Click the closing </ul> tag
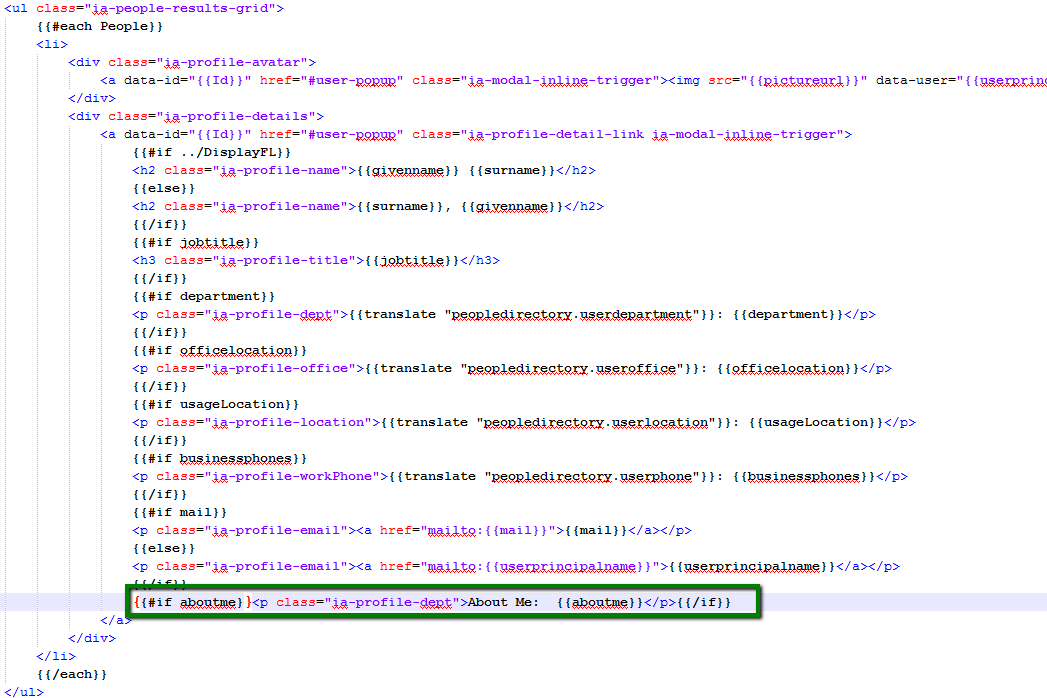Image resolution: width=1047 pixels, height=698 pixels. pos(21,691)
